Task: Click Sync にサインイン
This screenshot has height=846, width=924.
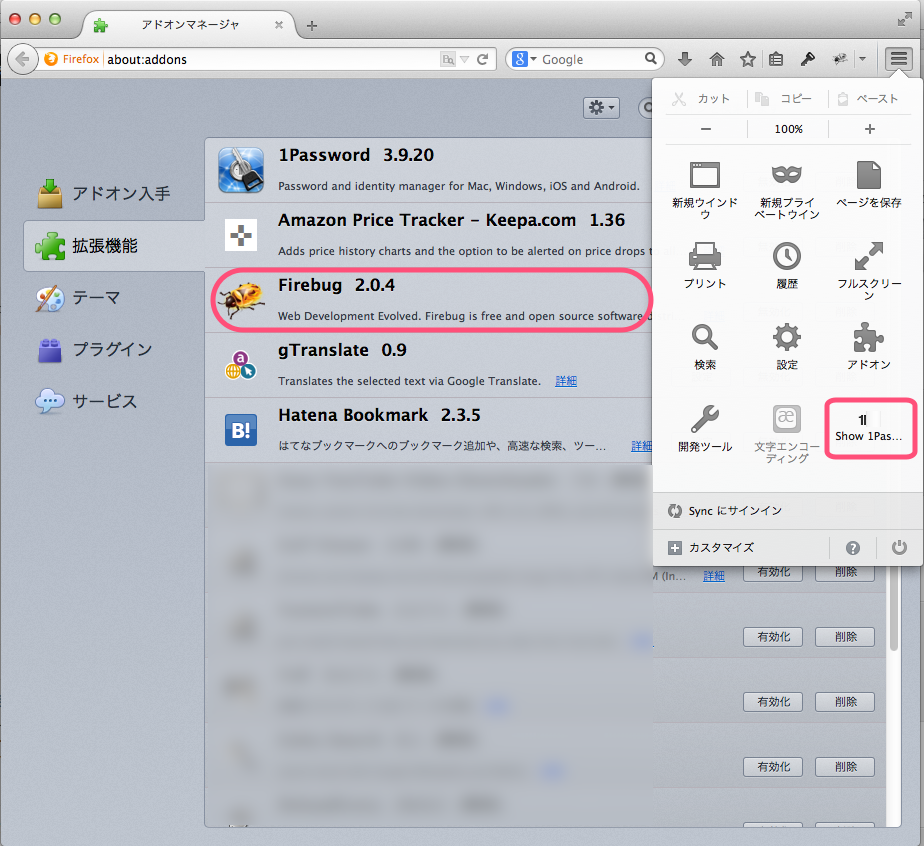Action: [x=735, y=511]
